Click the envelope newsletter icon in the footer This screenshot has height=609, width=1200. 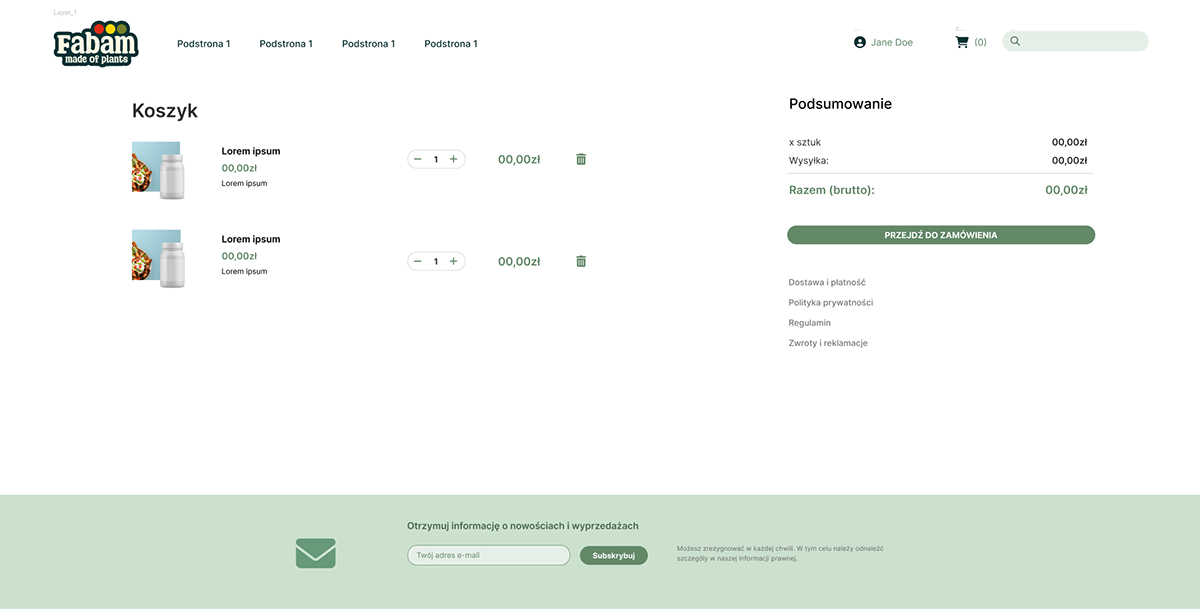tap(315, 552)
